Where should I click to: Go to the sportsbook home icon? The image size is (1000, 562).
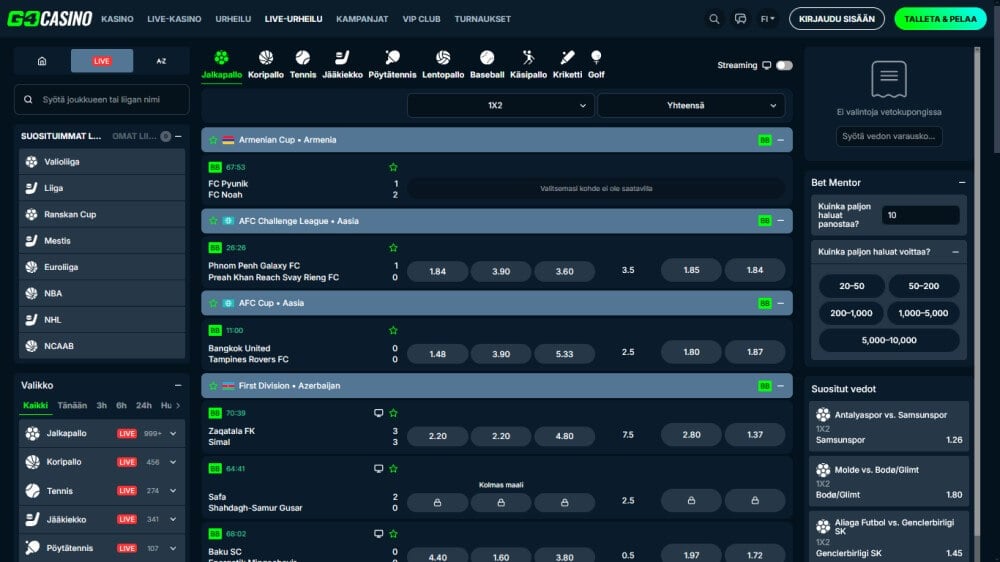42,61
